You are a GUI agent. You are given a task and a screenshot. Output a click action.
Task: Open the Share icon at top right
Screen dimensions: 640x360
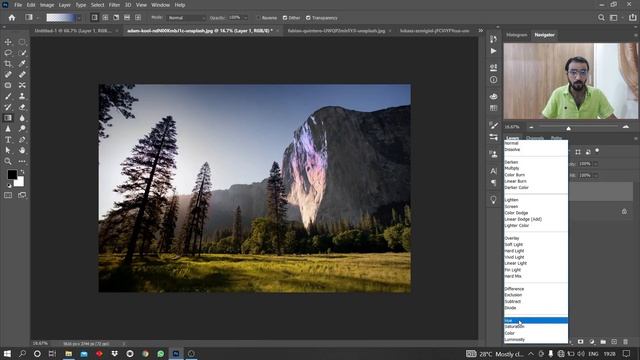[x=633, y=18]
